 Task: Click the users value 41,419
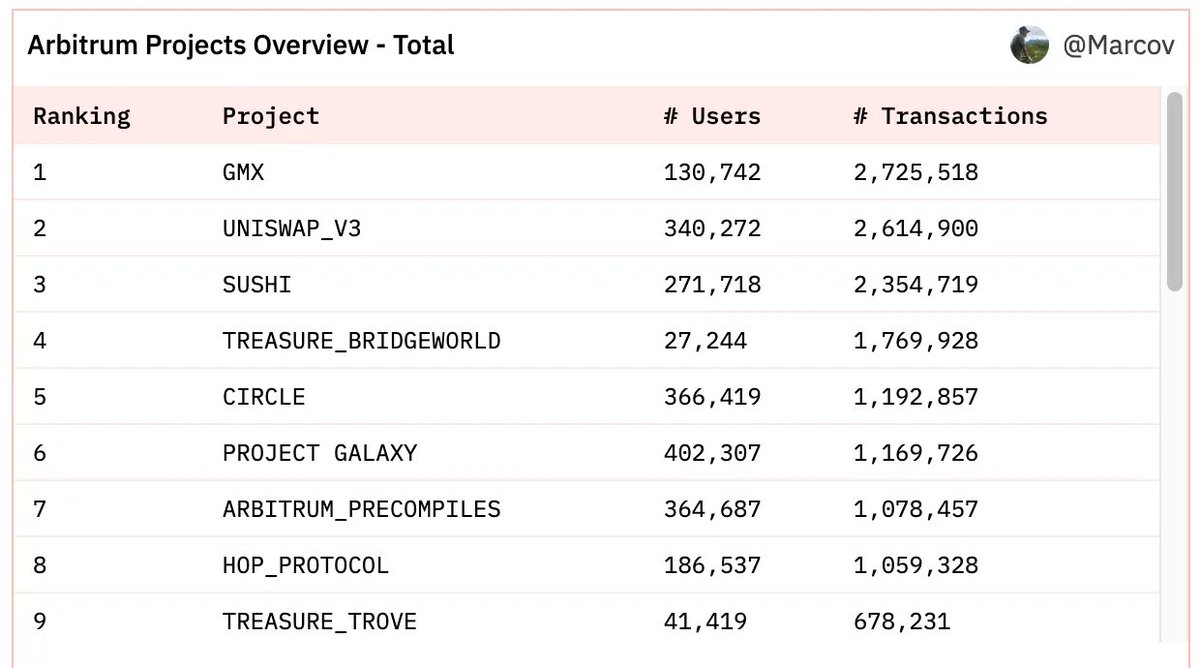pyautogui.click(x=705, y=622)
